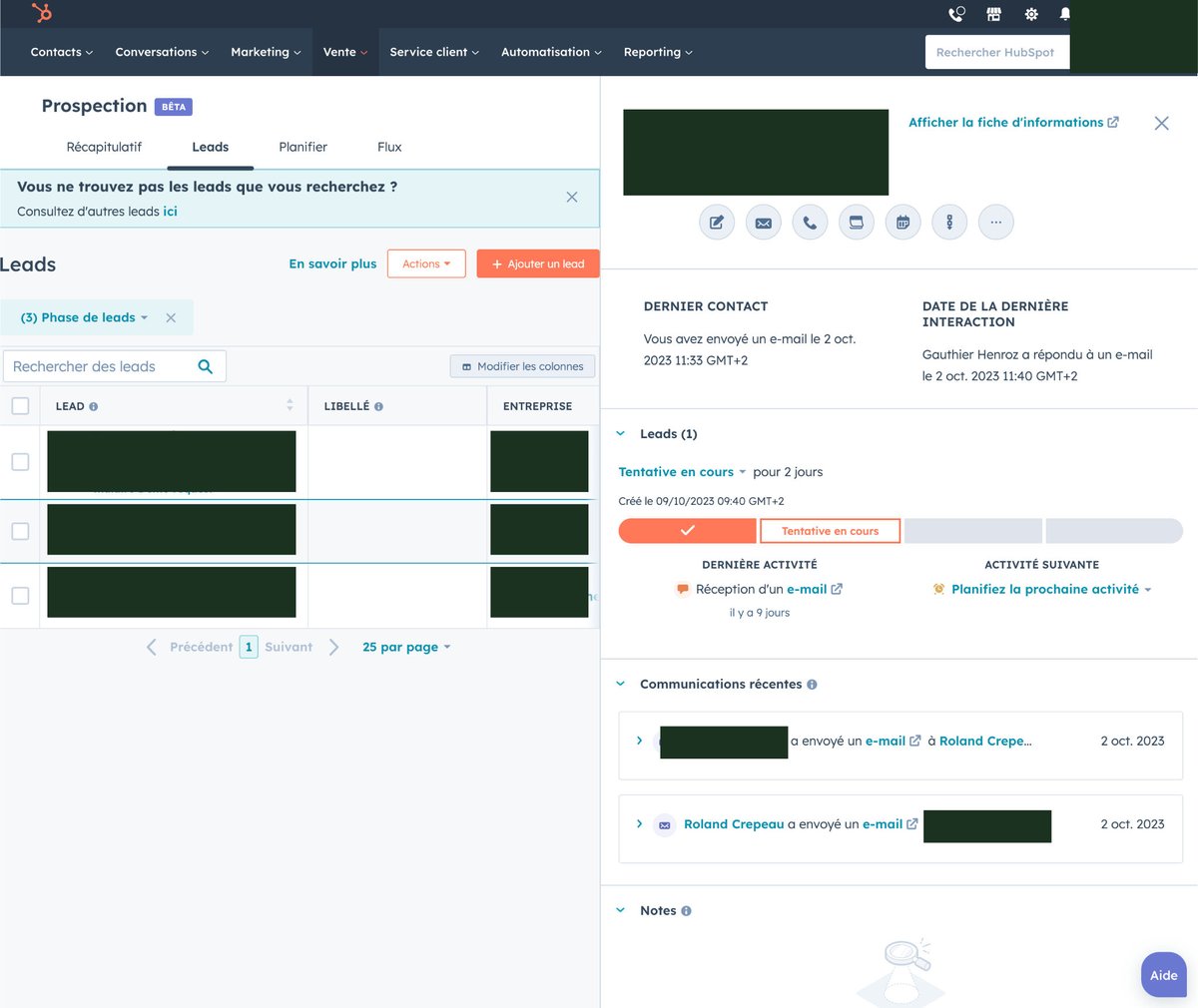
Task: Close the lead detail side panel
Action: (x=1162, y=123)
